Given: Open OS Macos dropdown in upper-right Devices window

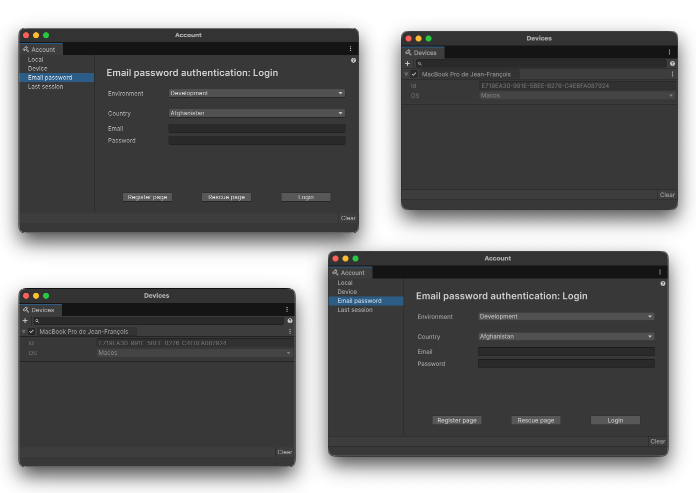Looking at the screenshot, I should pyautogui.click(x=577, y=95).
